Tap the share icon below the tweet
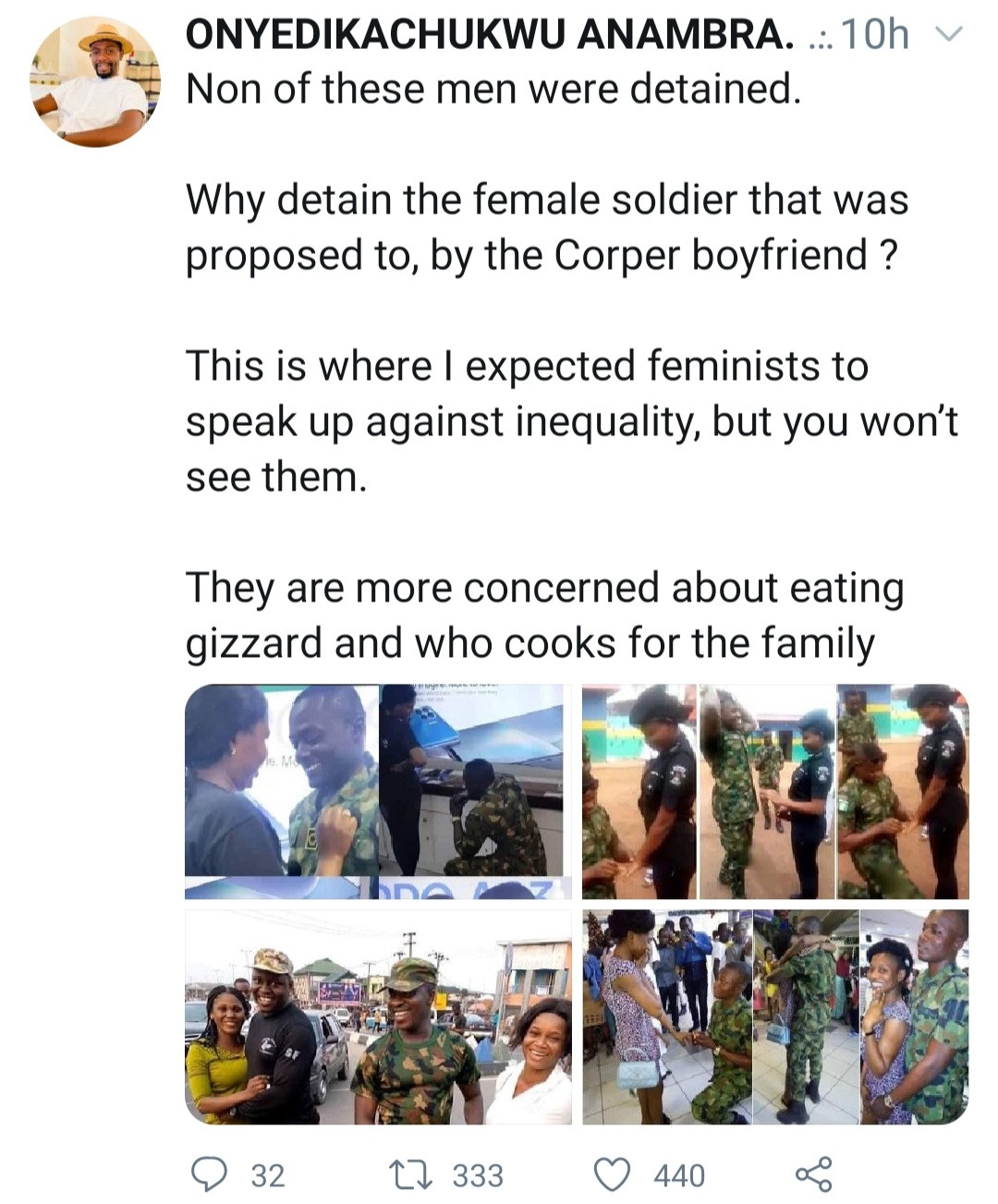998x1204 pixels. 813,1174
